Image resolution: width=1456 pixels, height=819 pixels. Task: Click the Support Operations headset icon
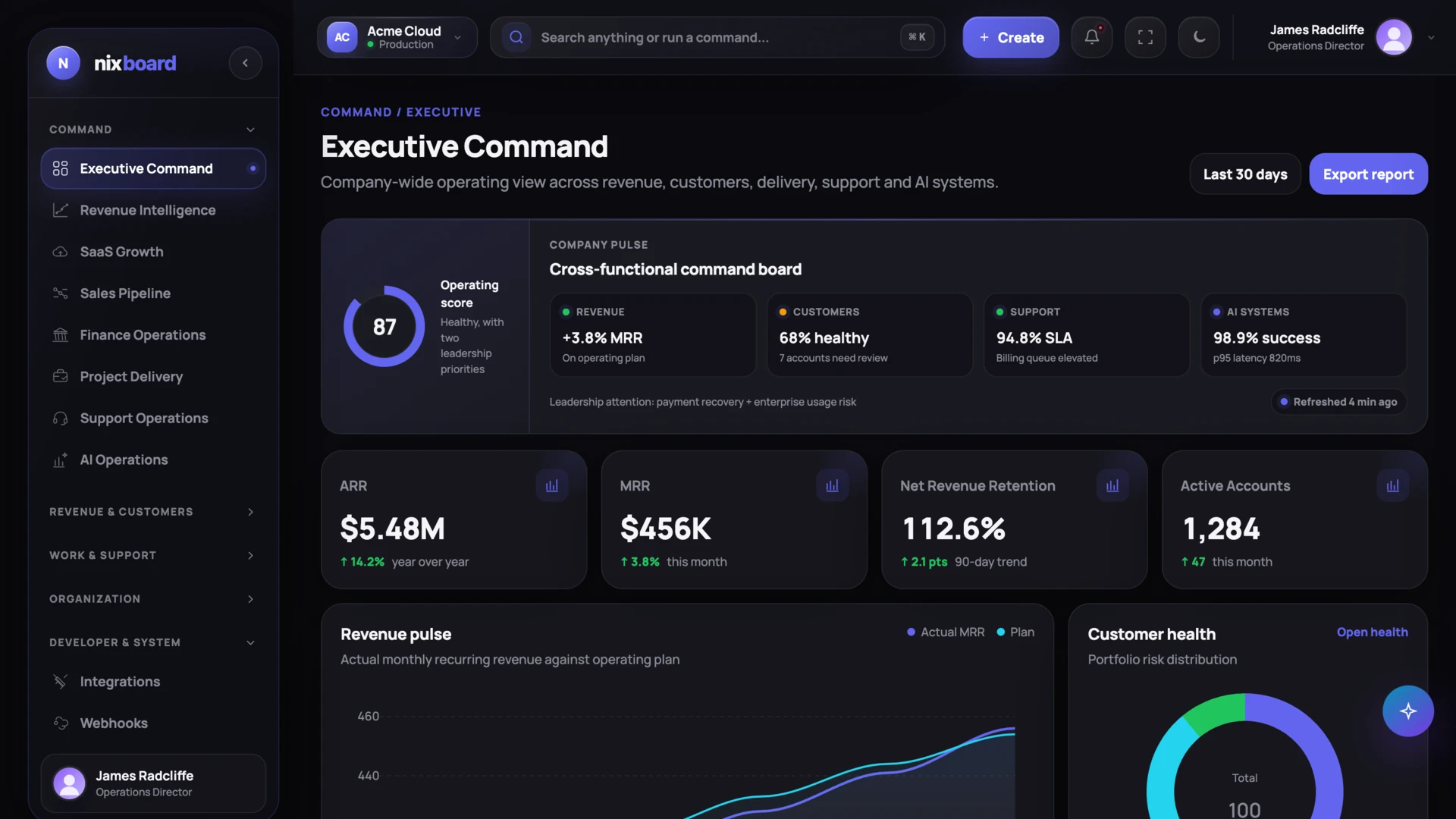coord(61,418)
